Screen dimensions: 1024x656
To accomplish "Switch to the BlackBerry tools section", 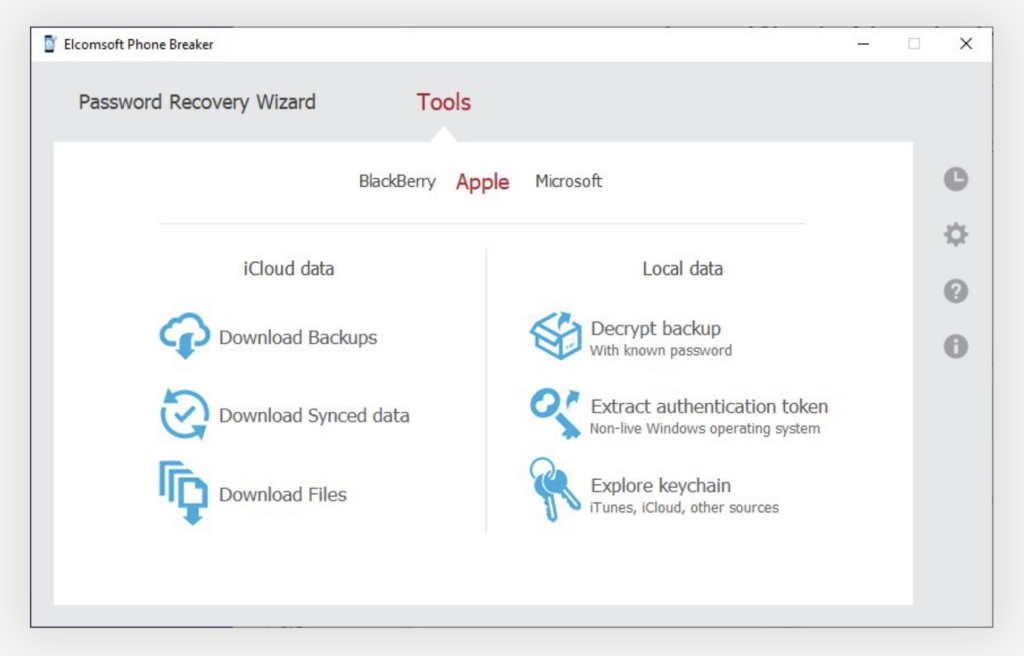I will point(397,182).
